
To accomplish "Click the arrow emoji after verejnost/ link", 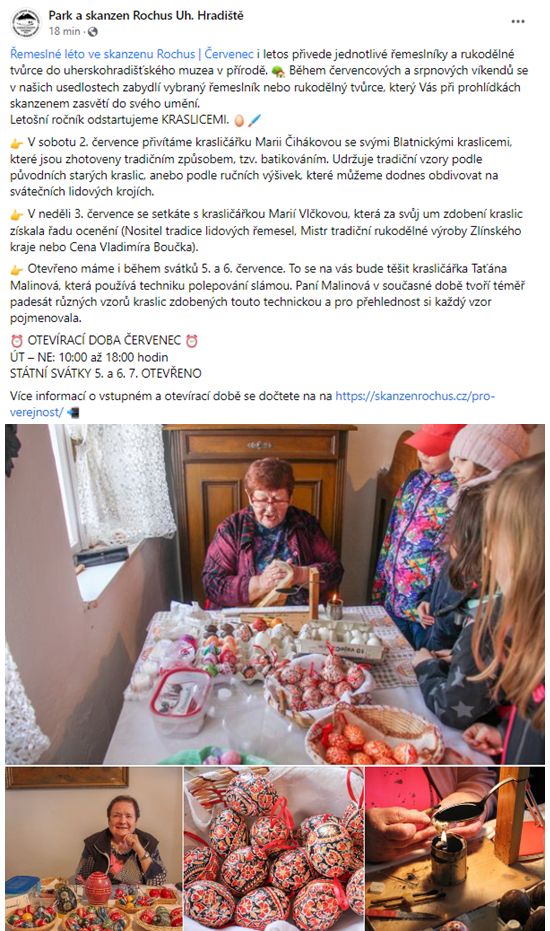I will click(x=72, y=412).
